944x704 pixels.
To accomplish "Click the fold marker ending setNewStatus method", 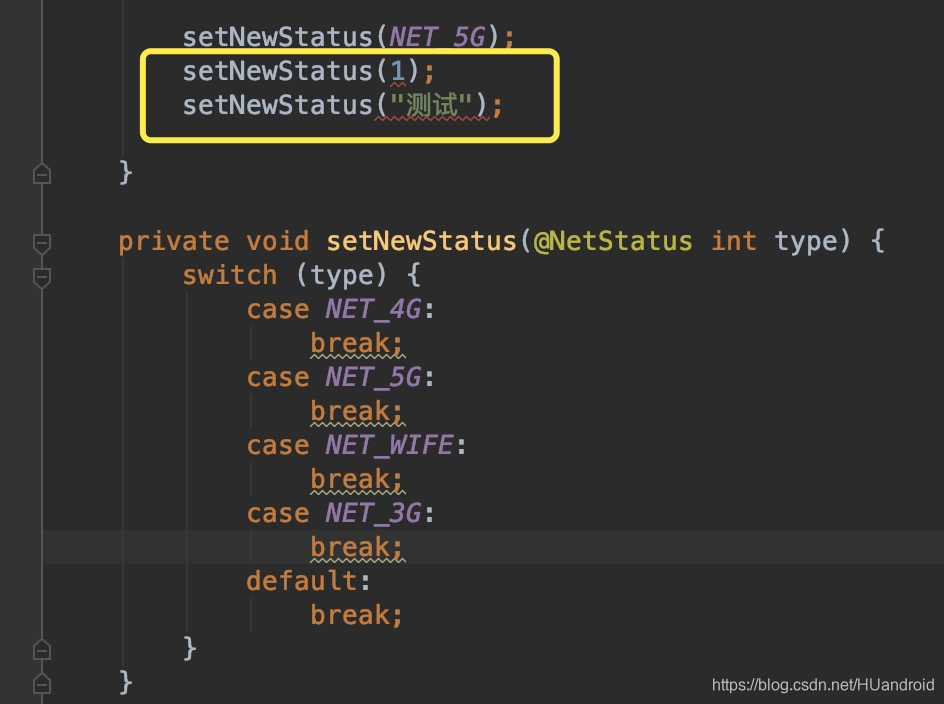I will click(x=42, y=683).
